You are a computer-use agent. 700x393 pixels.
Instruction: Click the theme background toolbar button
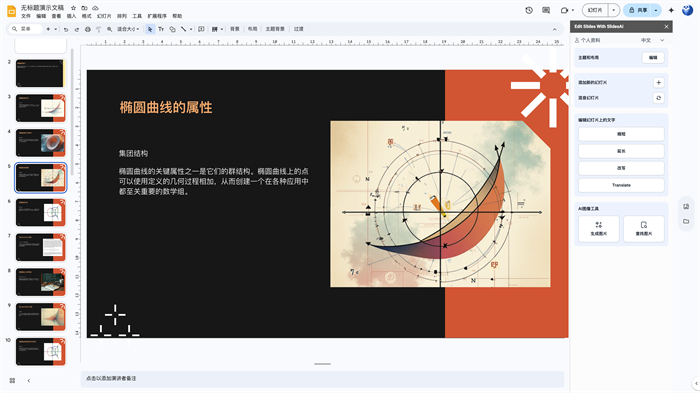pyautogui.click(x=275, y=29)
